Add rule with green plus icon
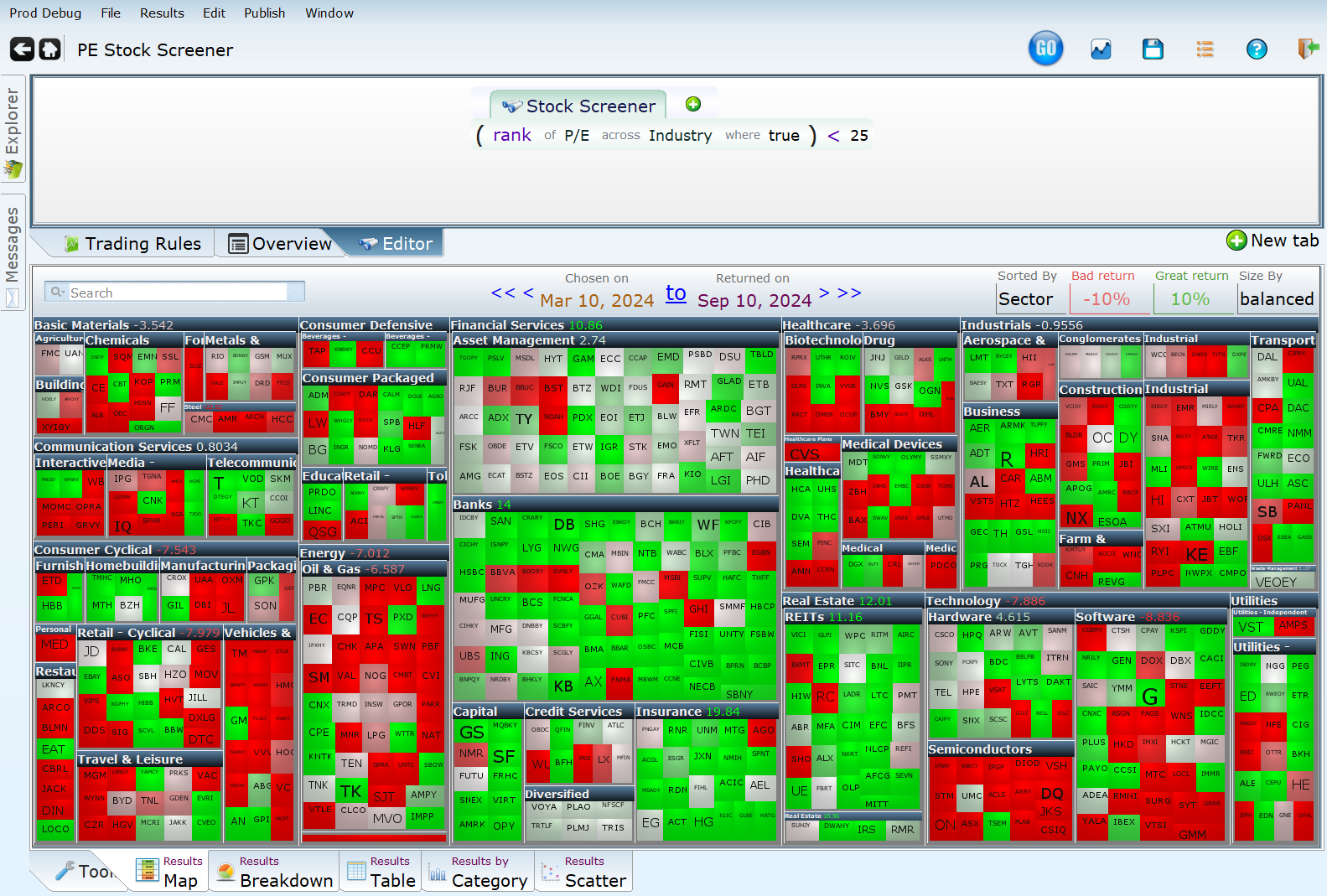Image resolution: width=1327 pixels, height=896 pixels. click(x=692, y=104)
